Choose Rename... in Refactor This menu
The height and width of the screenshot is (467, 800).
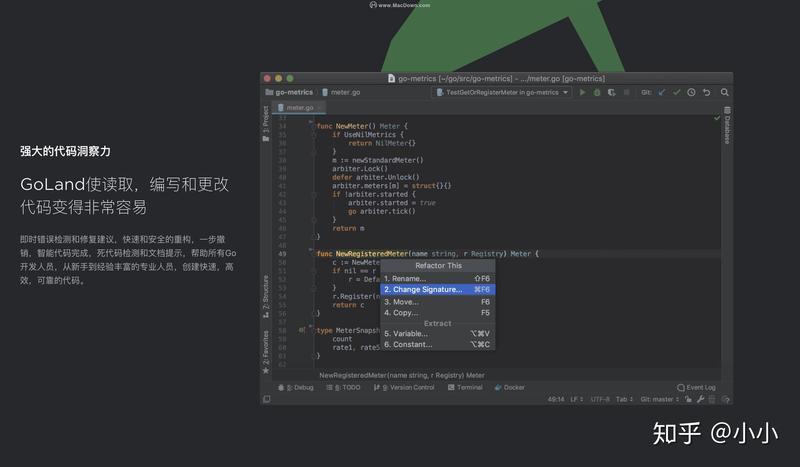point(438,278)
